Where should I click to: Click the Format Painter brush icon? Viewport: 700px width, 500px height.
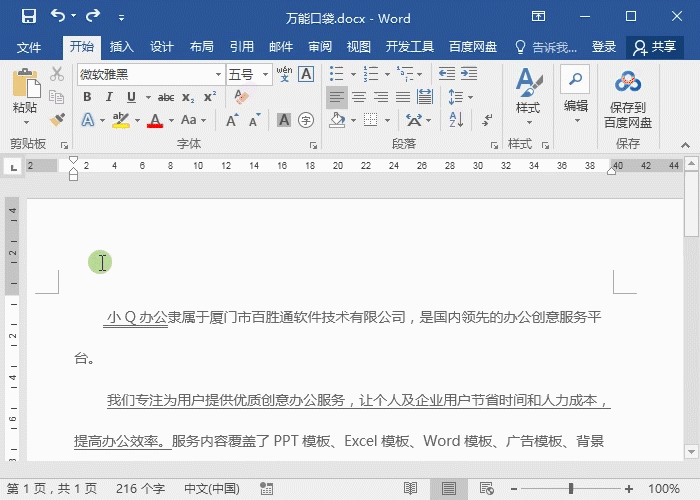click(57, 120)
